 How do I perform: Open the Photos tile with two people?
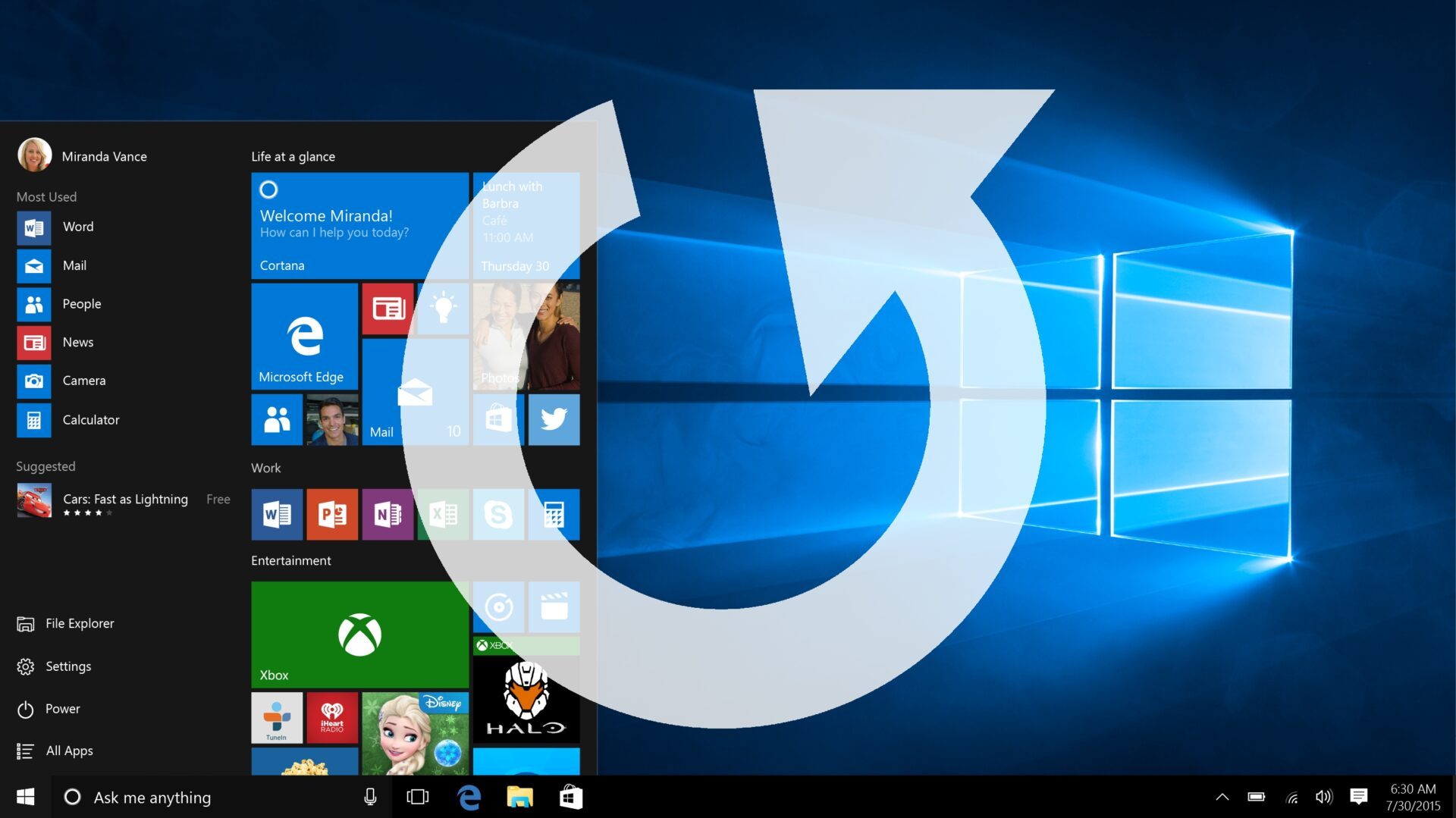[526, 337]
